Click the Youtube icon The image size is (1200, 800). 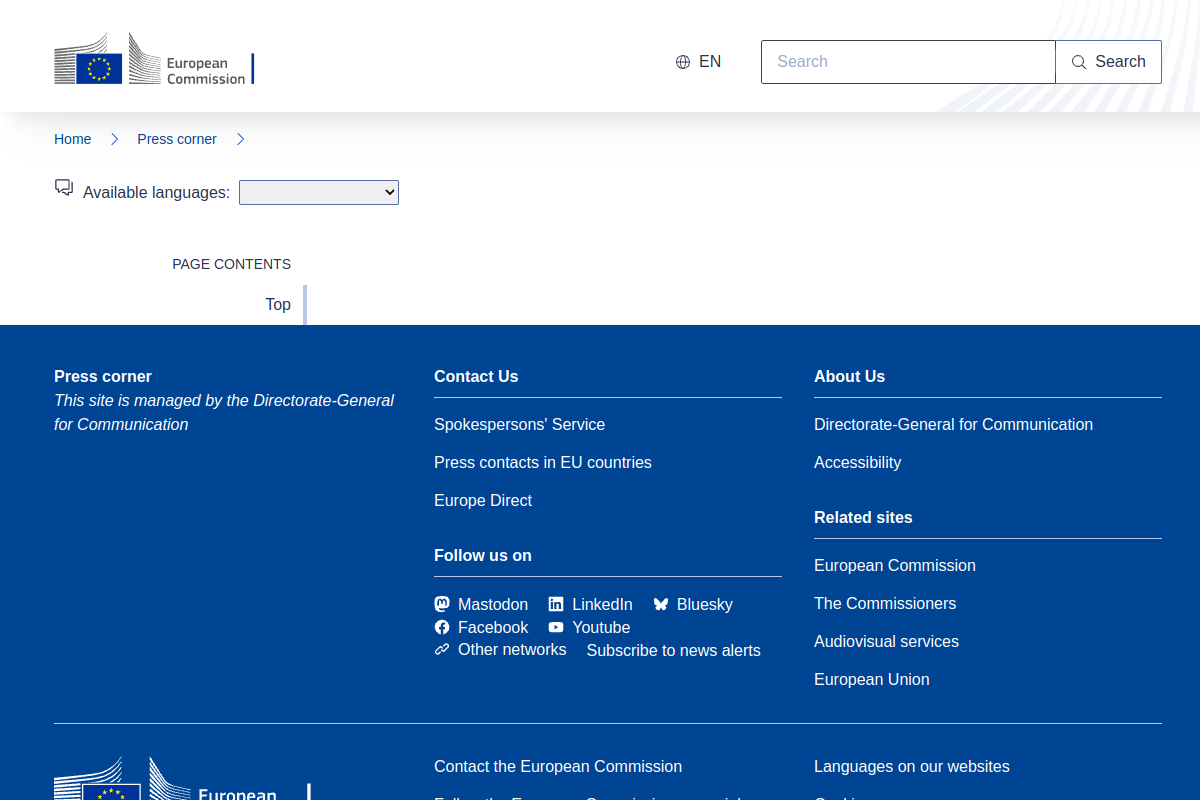tap(556, 627)
